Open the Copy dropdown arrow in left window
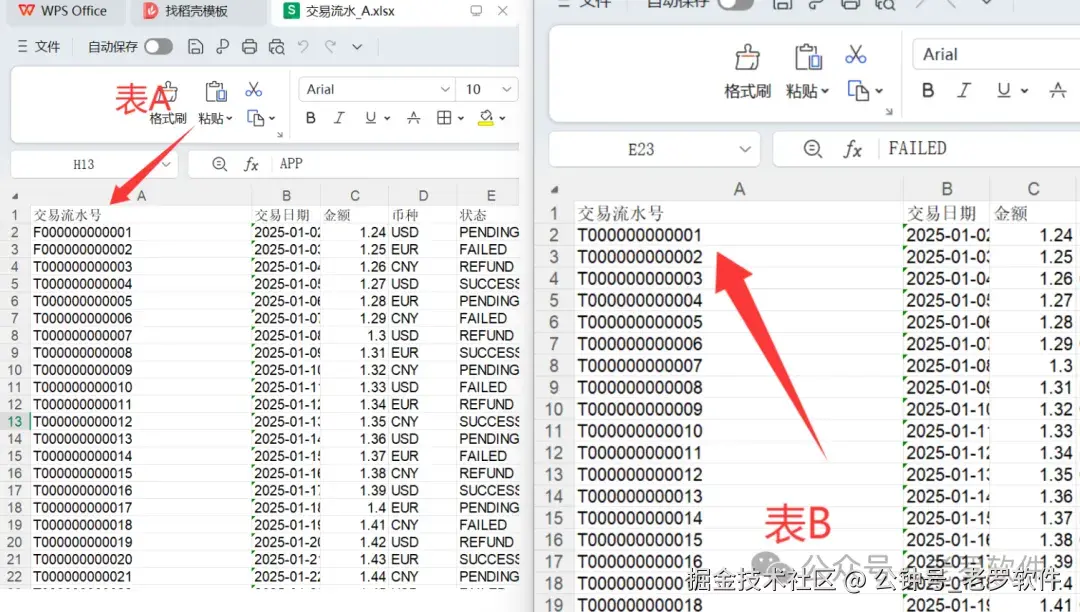The width and height of the screenshot is (1080, 612). coord(272,118)
